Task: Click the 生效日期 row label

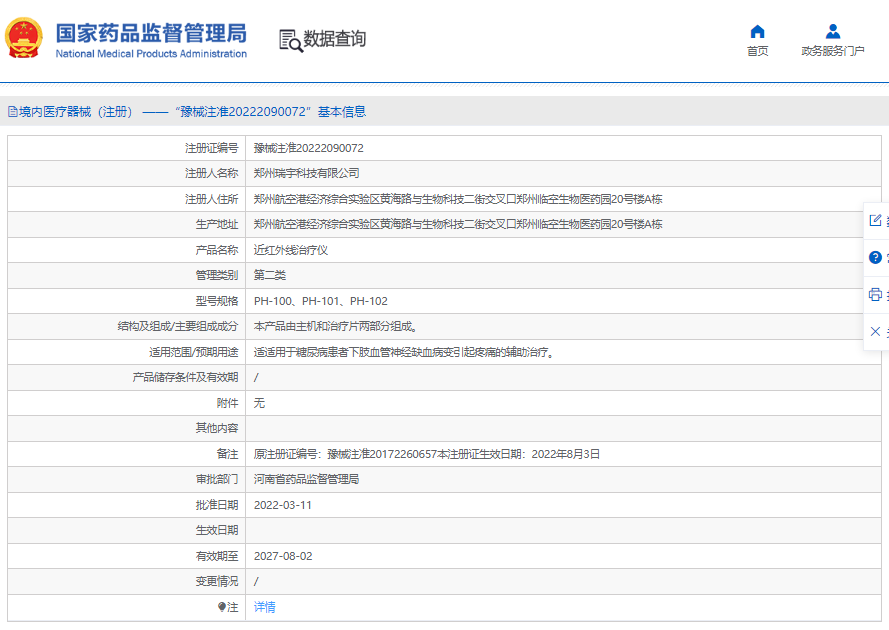Action: pos(217,530)
